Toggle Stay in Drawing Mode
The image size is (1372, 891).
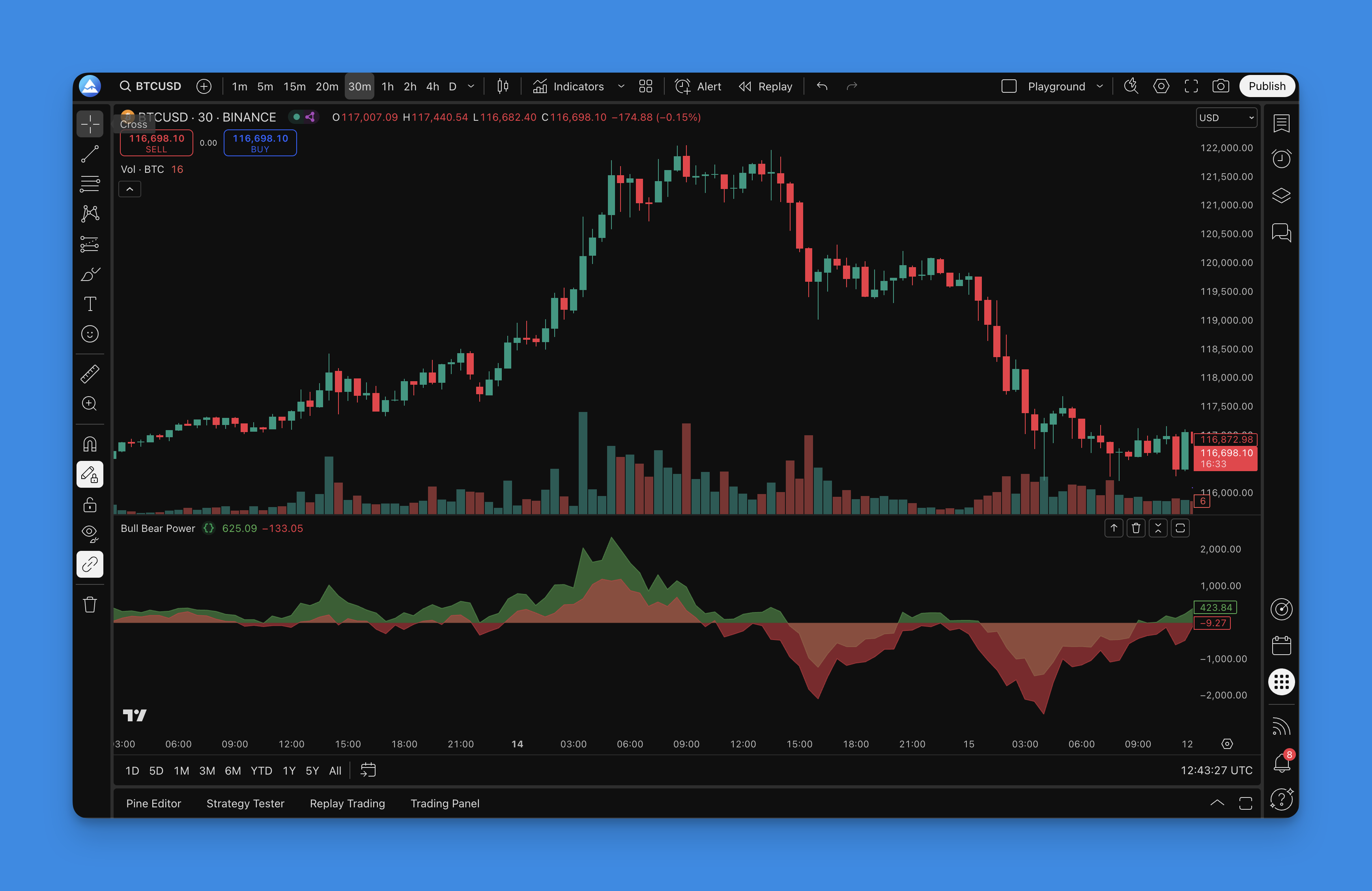coord(90,475)
